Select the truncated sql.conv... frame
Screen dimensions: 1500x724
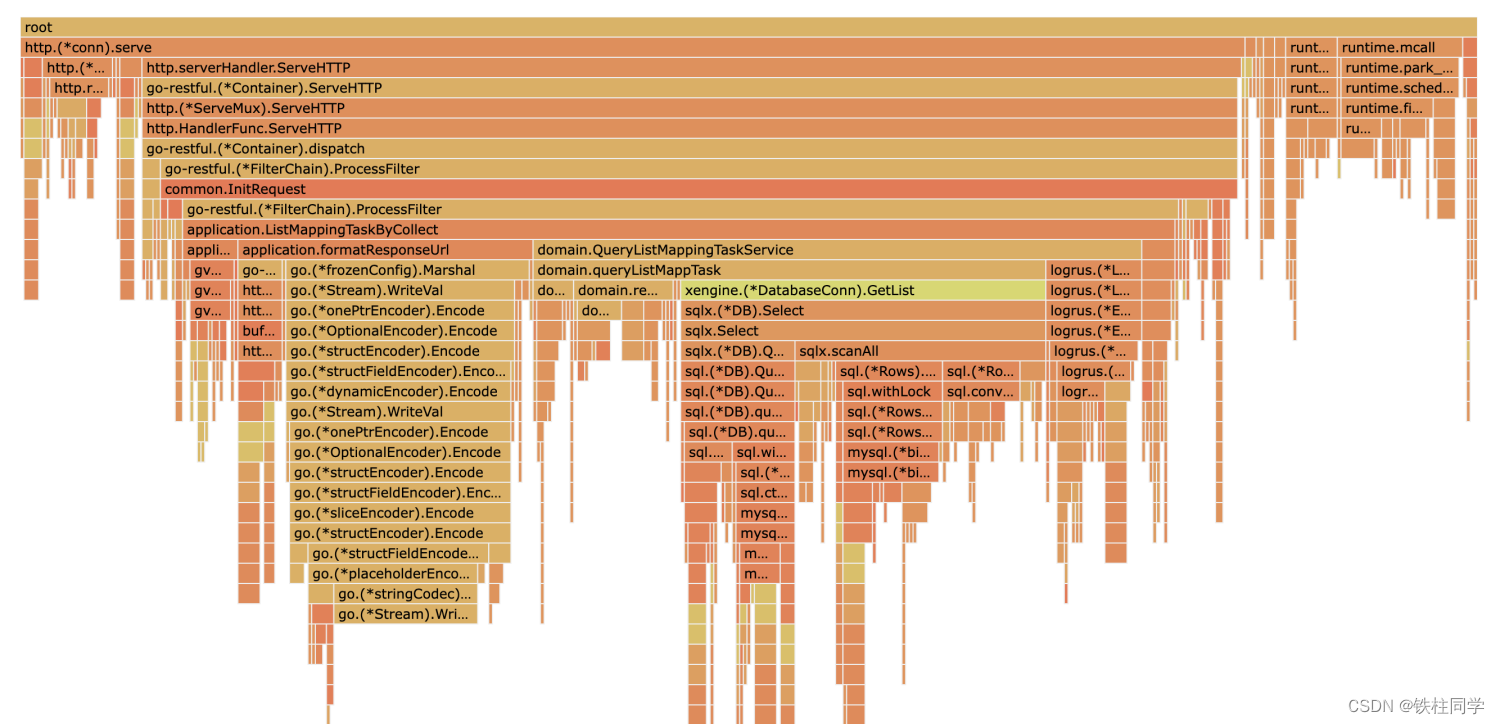pos(981,391)
